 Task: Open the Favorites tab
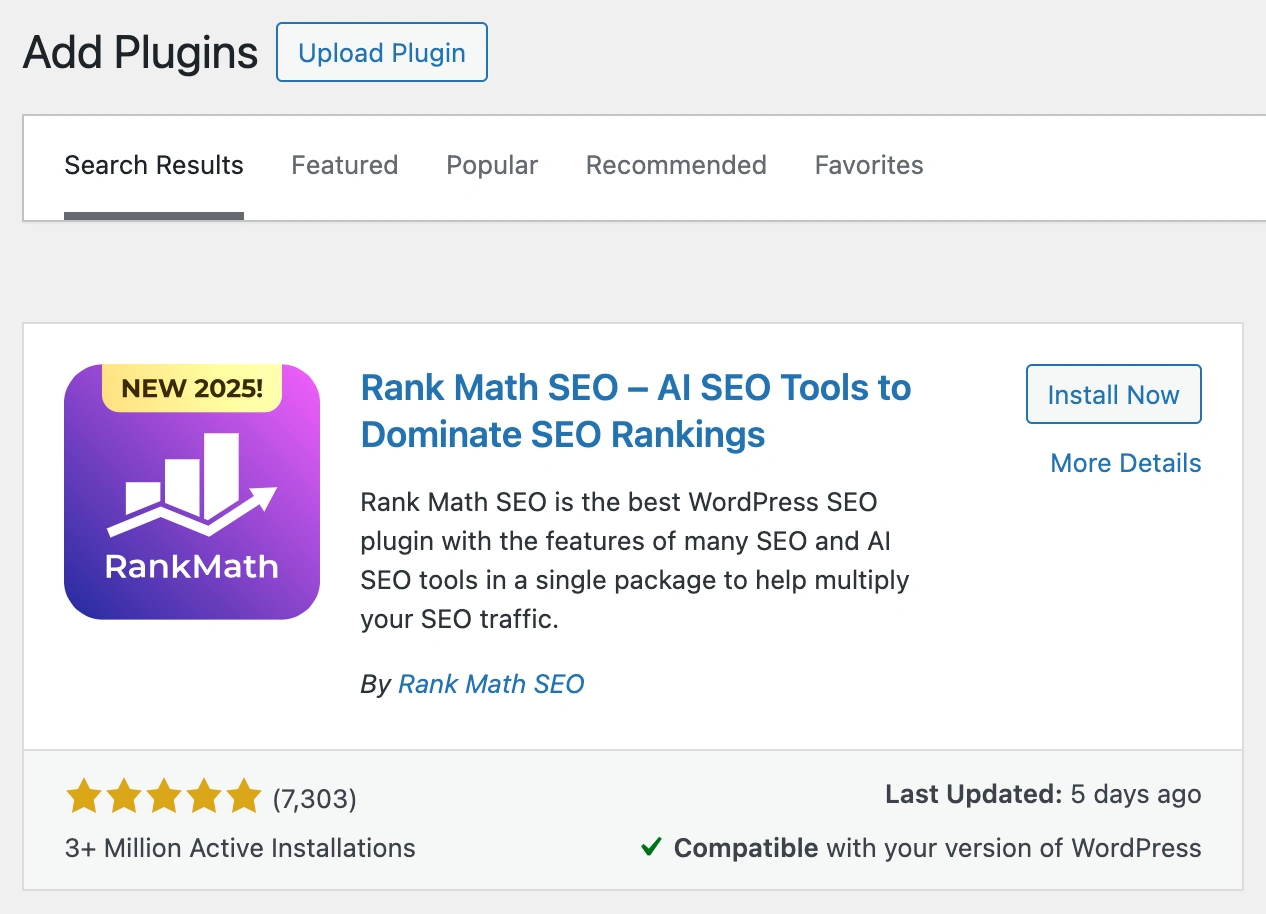pyautogui.click(x=869, y=165)
